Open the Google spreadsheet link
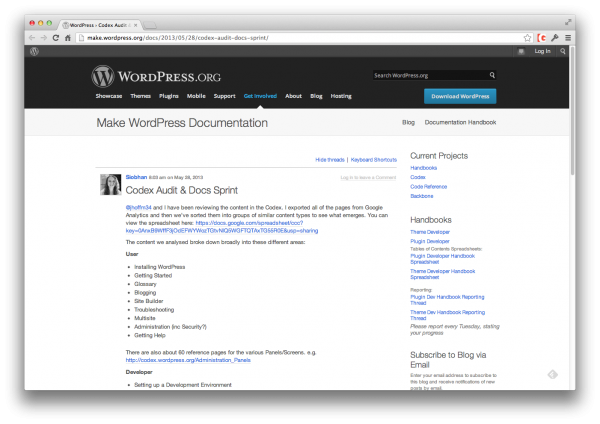The width and height of the screenshot is (600, 424). pyautogui.click(x=222, y=227)
